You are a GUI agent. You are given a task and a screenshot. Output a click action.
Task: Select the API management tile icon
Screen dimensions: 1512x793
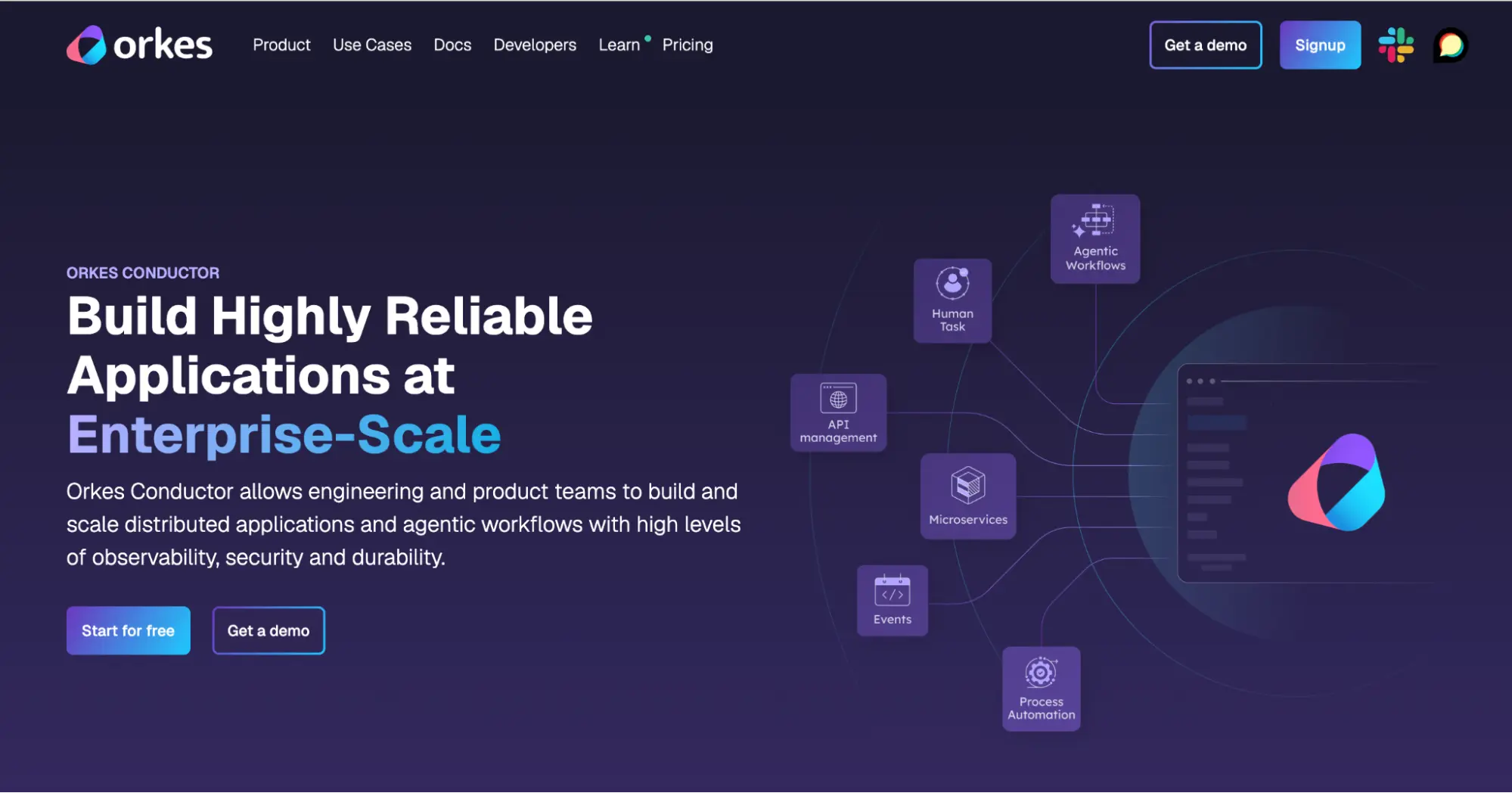(x=838, y=398)
